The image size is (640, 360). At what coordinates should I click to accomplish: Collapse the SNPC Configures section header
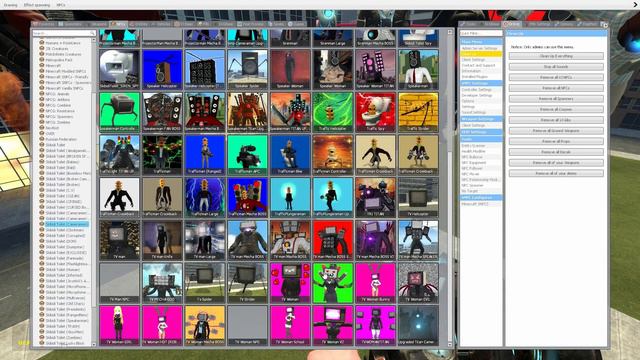point(481,198)
